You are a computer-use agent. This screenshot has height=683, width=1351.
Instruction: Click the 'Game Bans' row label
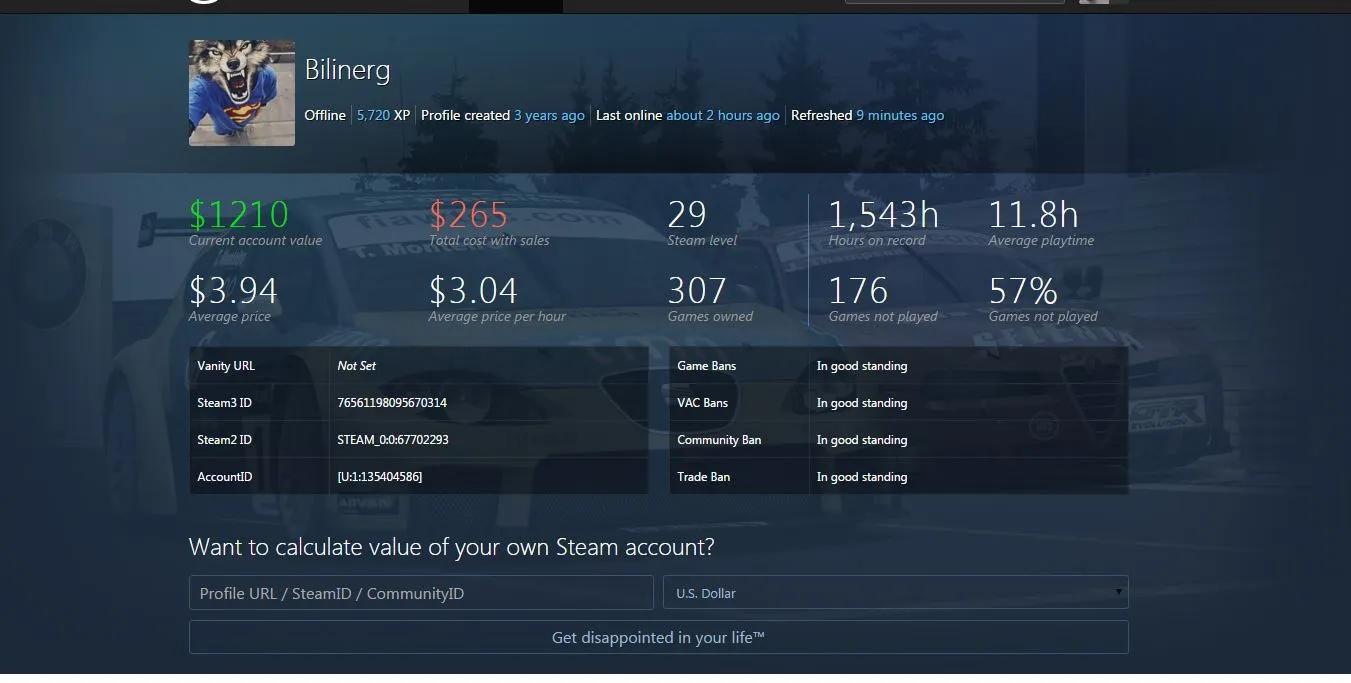[706, 366]
